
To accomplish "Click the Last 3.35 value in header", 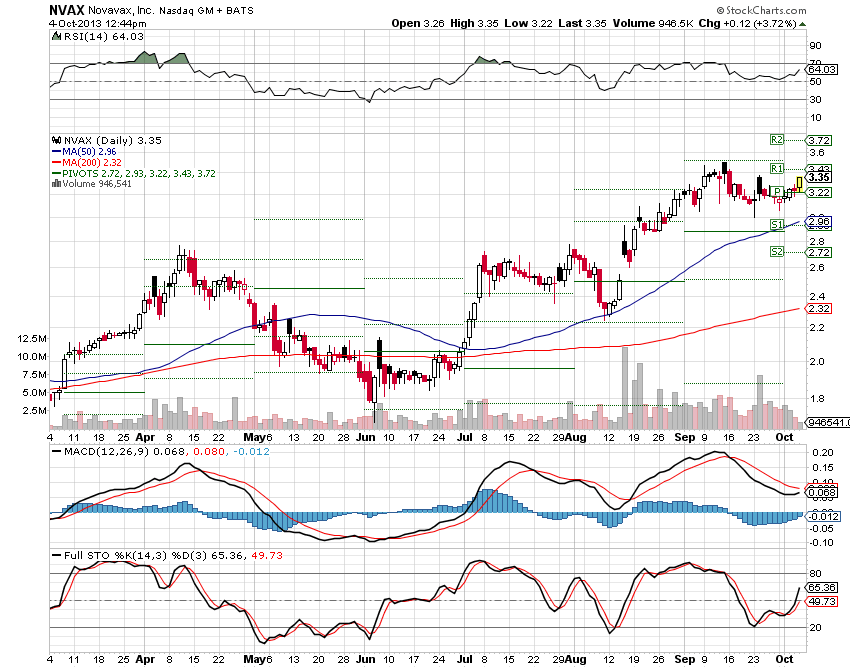I will (582, 23).
